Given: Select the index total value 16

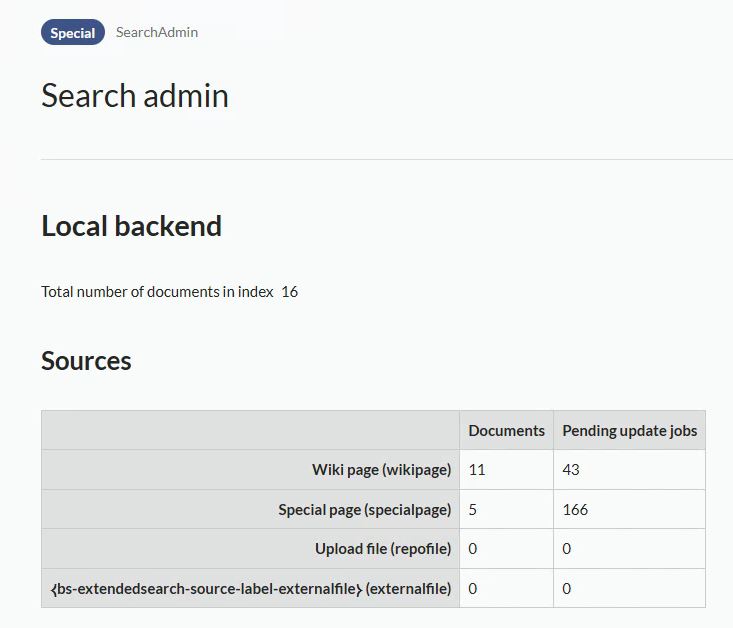Looking at the screenshot, I should tap(290, 292).
